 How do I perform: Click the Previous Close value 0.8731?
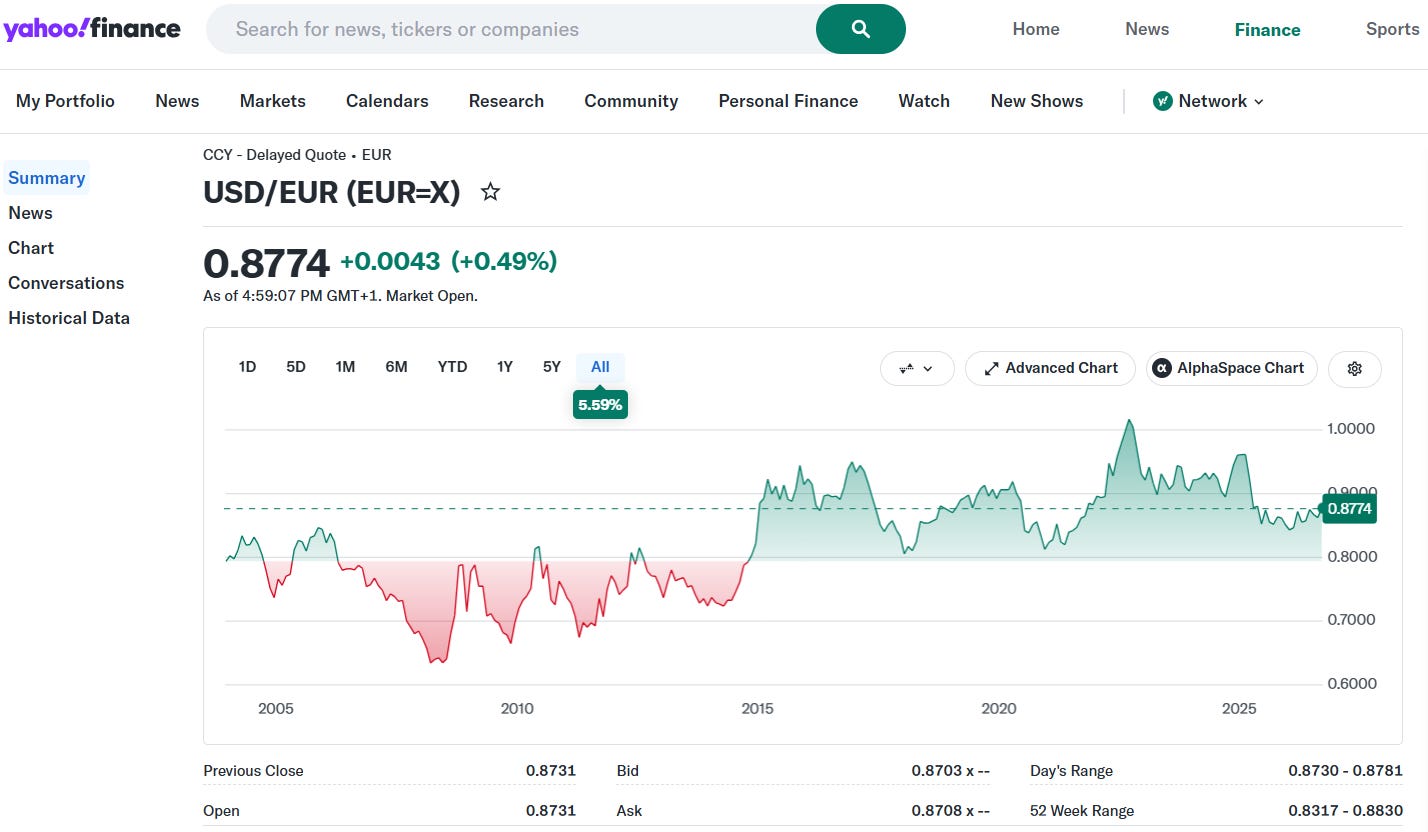coord(551,771)
